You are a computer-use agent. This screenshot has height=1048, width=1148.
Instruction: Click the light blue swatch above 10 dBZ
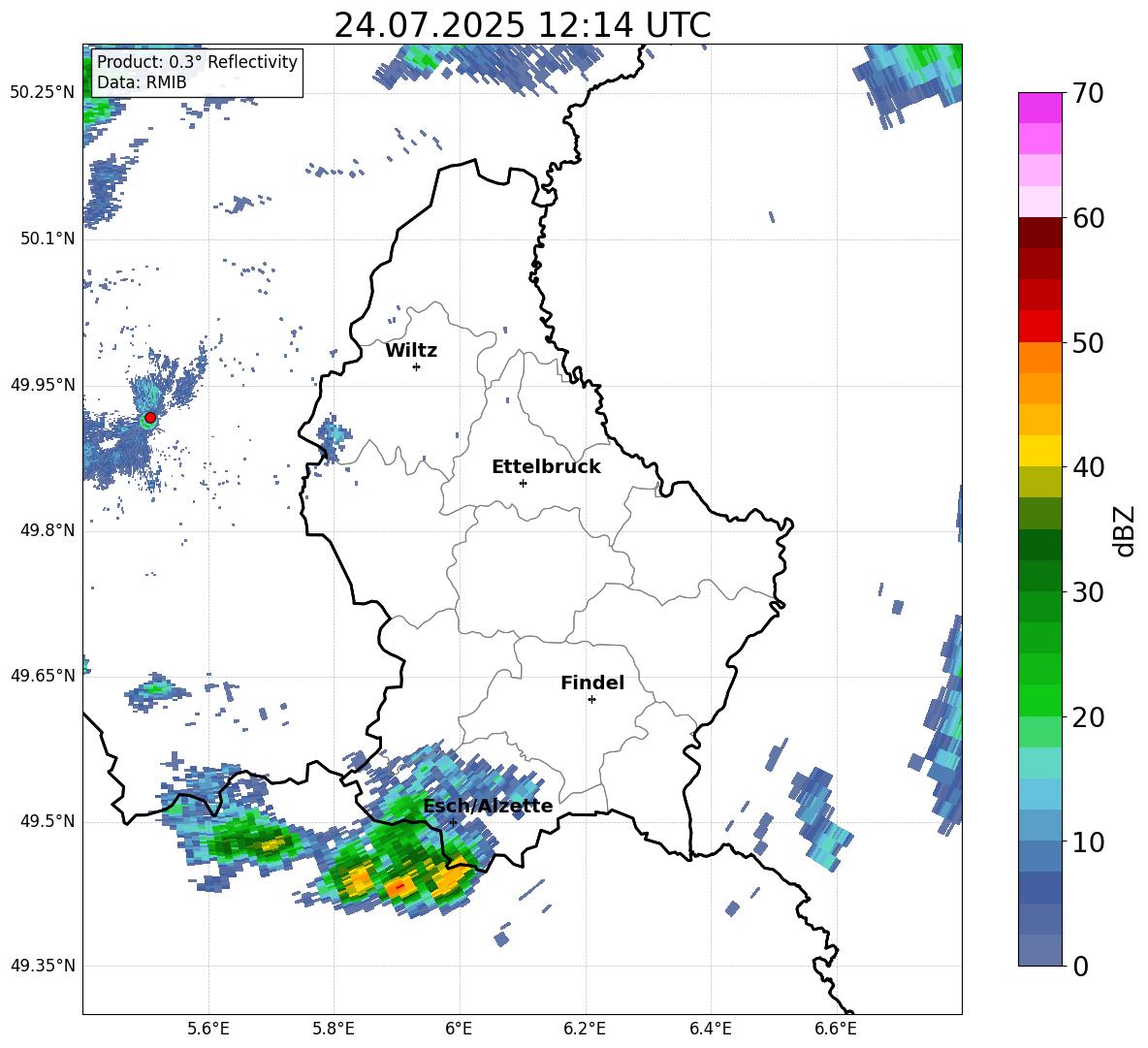(x=1039, y=794)
